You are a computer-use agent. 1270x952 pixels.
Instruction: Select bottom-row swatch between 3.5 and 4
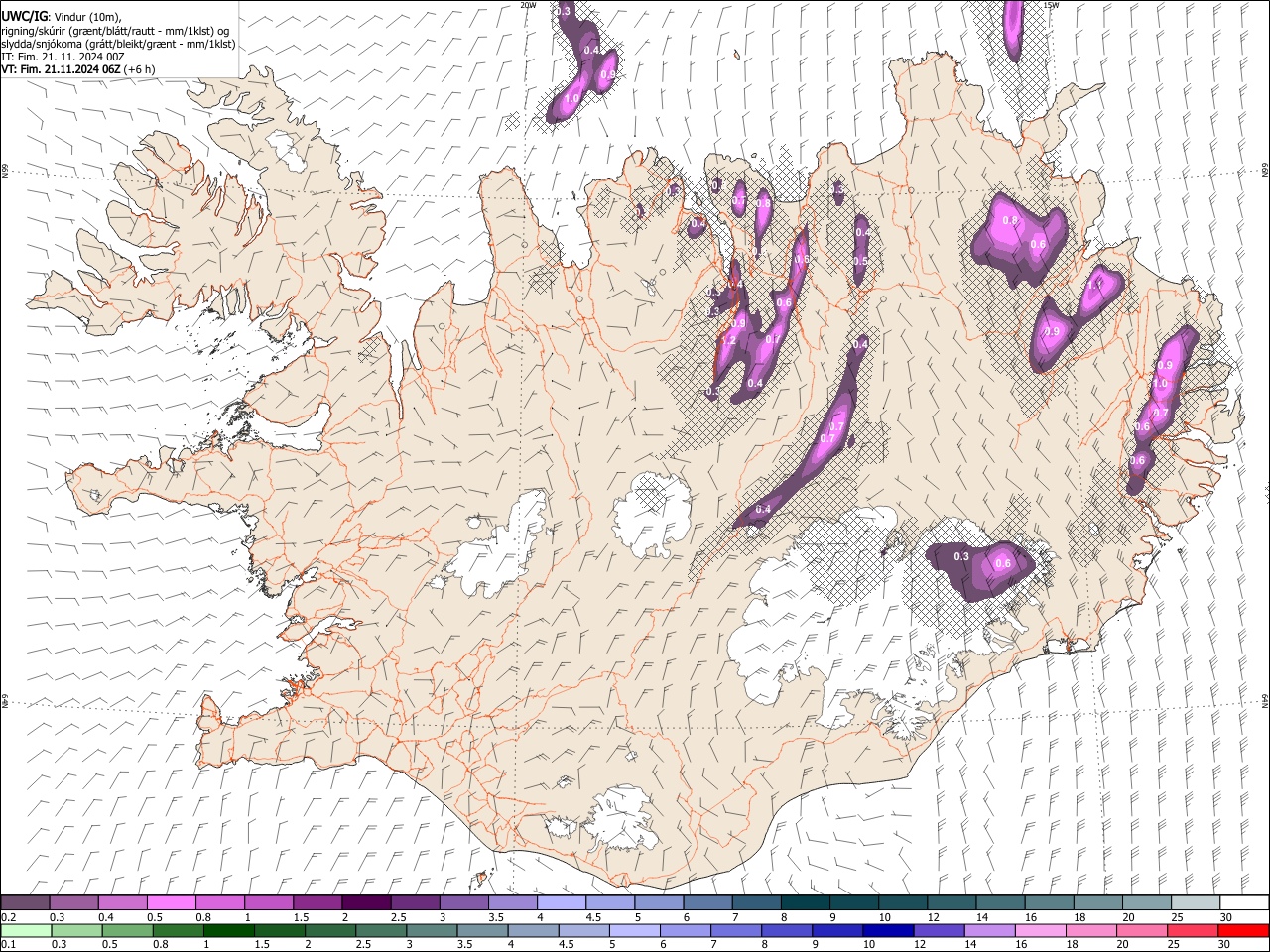(x=481, y=930)
